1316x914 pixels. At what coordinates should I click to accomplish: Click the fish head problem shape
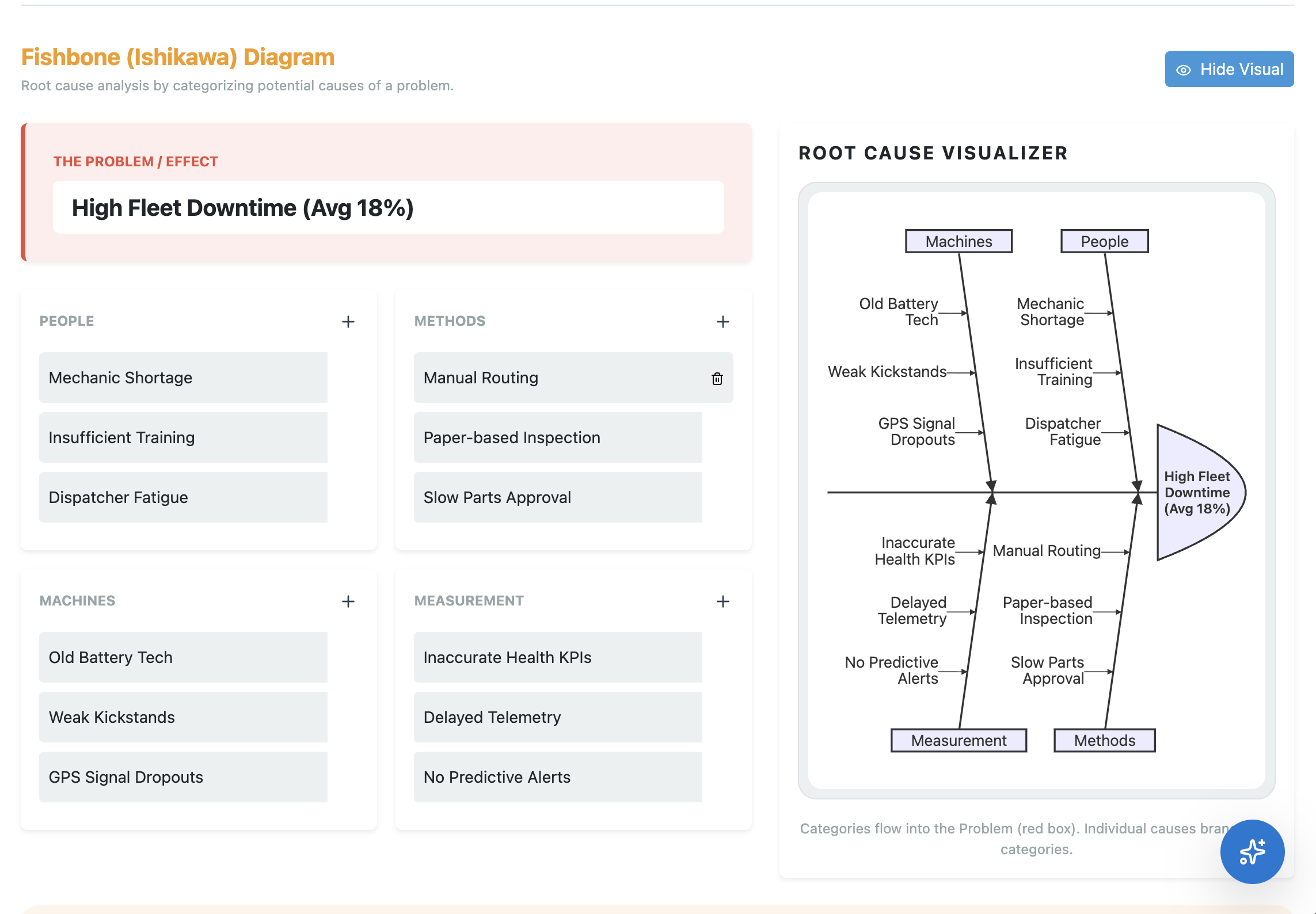1196,493
